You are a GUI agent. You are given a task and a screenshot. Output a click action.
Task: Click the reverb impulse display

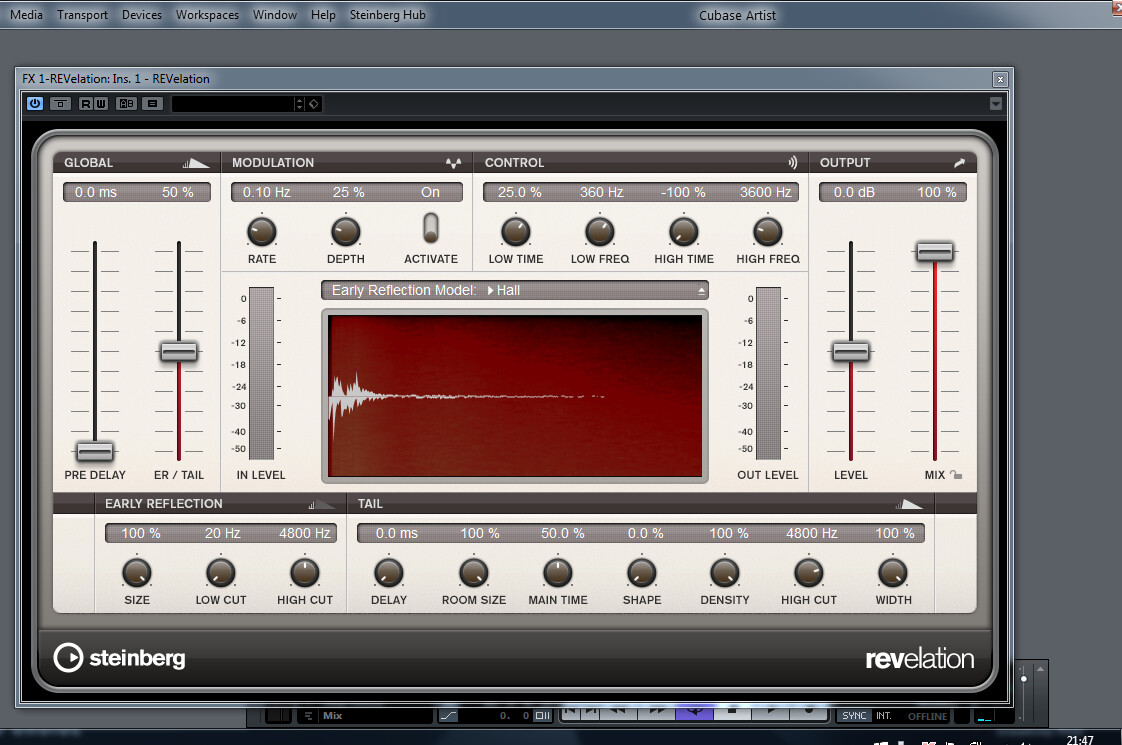coord(515,396)
